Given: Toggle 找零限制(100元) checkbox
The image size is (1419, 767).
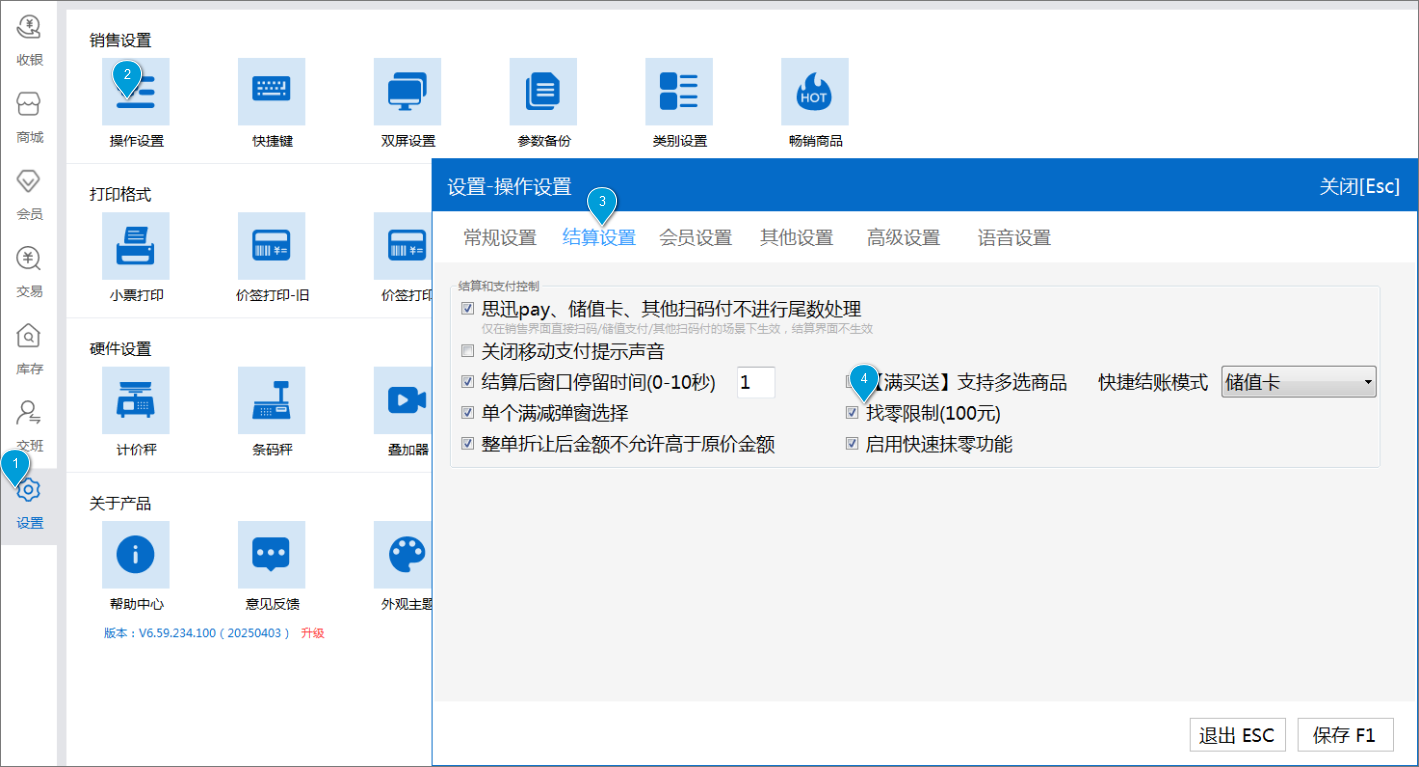Looking at the screenshot, I should pyautogui.click(x=853, y=413).
